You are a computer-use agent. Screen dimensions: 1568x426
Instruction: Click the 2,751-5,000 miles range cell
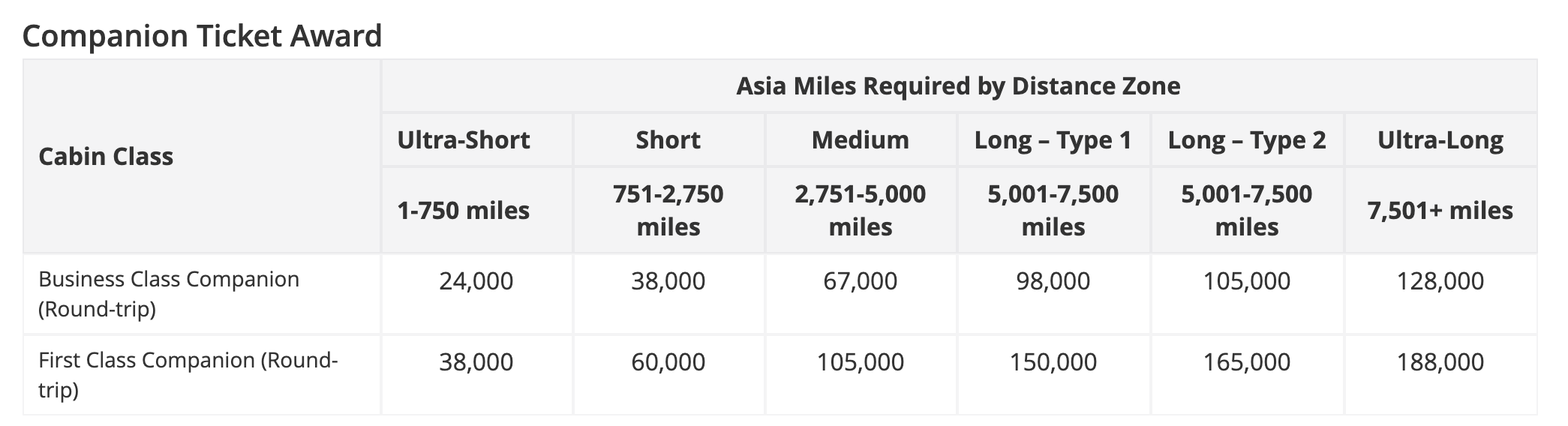click(861, 210)
